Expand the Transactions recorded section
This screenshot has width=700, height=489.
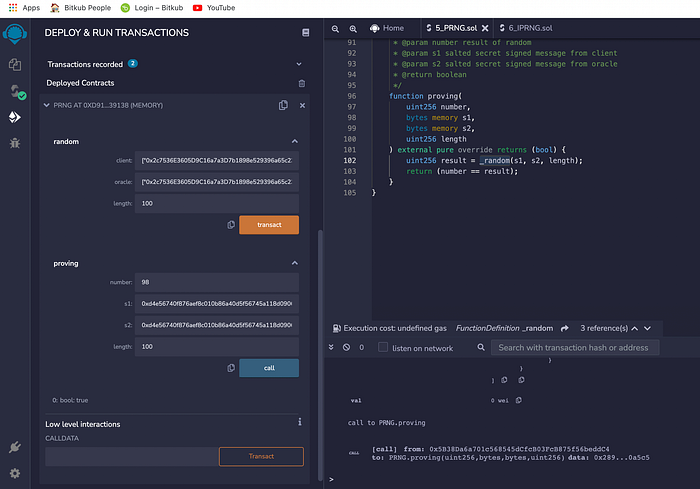(x=299, y=64)
